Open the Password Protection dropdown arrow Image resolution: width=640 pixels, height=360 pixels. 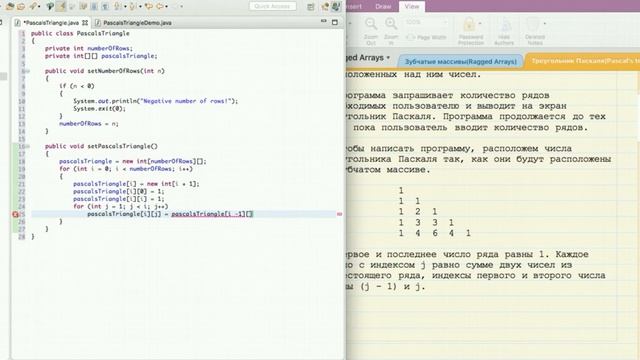480,24
